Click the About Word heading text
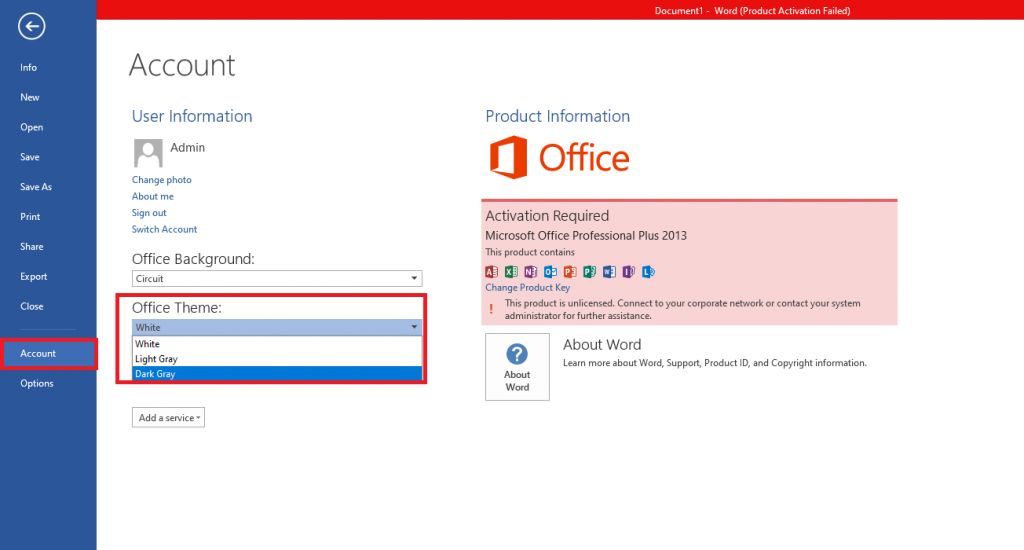 point(602,344)
